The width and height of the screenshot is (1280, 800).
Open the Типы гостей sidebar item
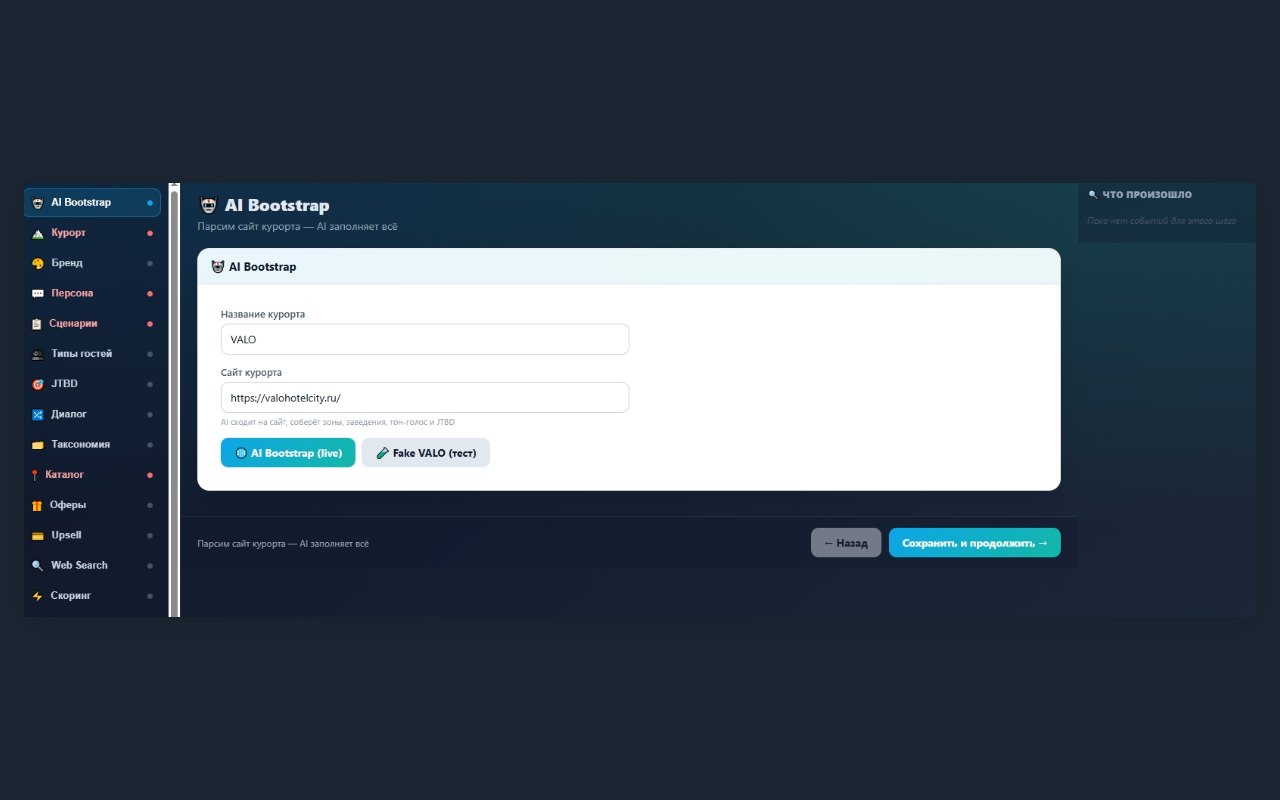92,354
